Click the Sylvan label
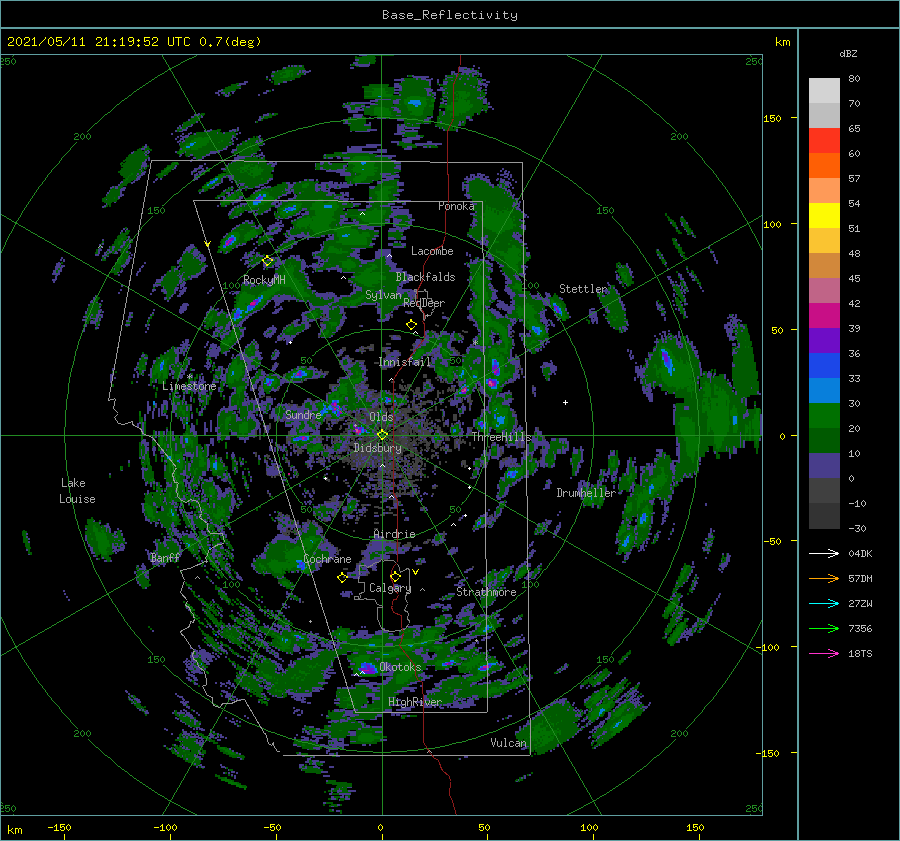The width and height of the screenshot is (900, 841). click(383, 294)
